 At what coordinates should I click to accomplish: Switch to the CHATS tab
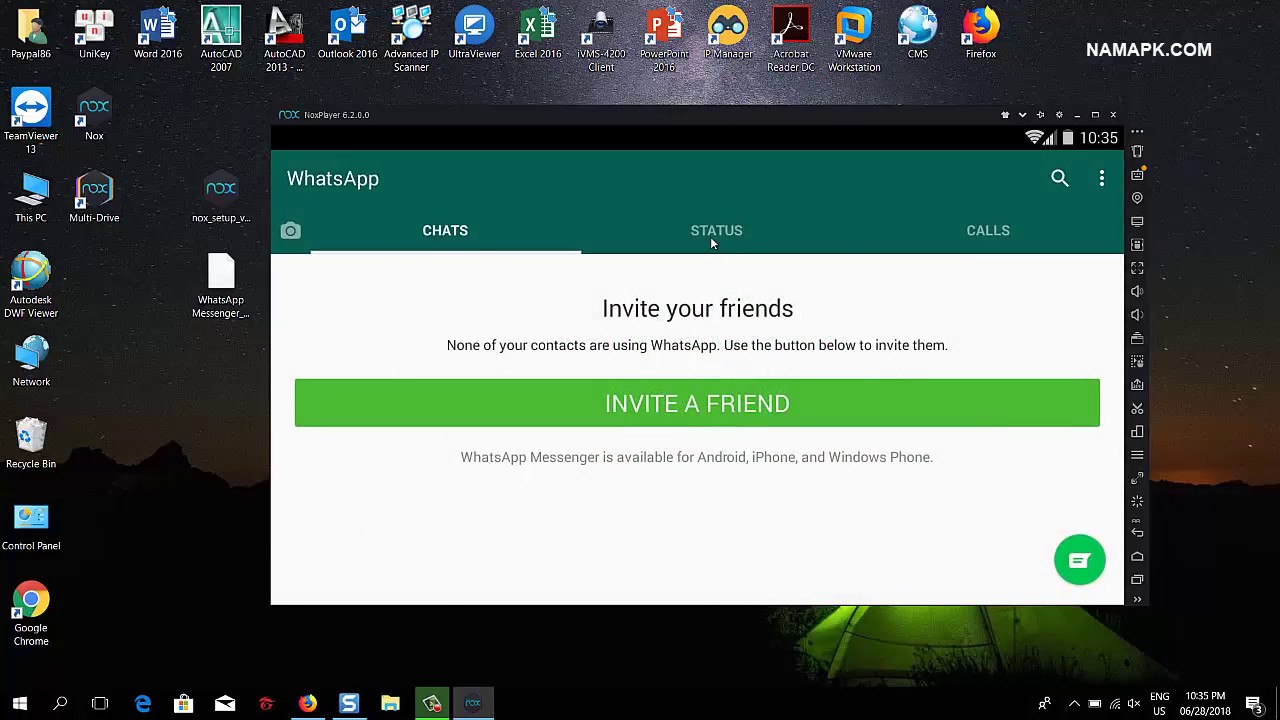(445, 231)
